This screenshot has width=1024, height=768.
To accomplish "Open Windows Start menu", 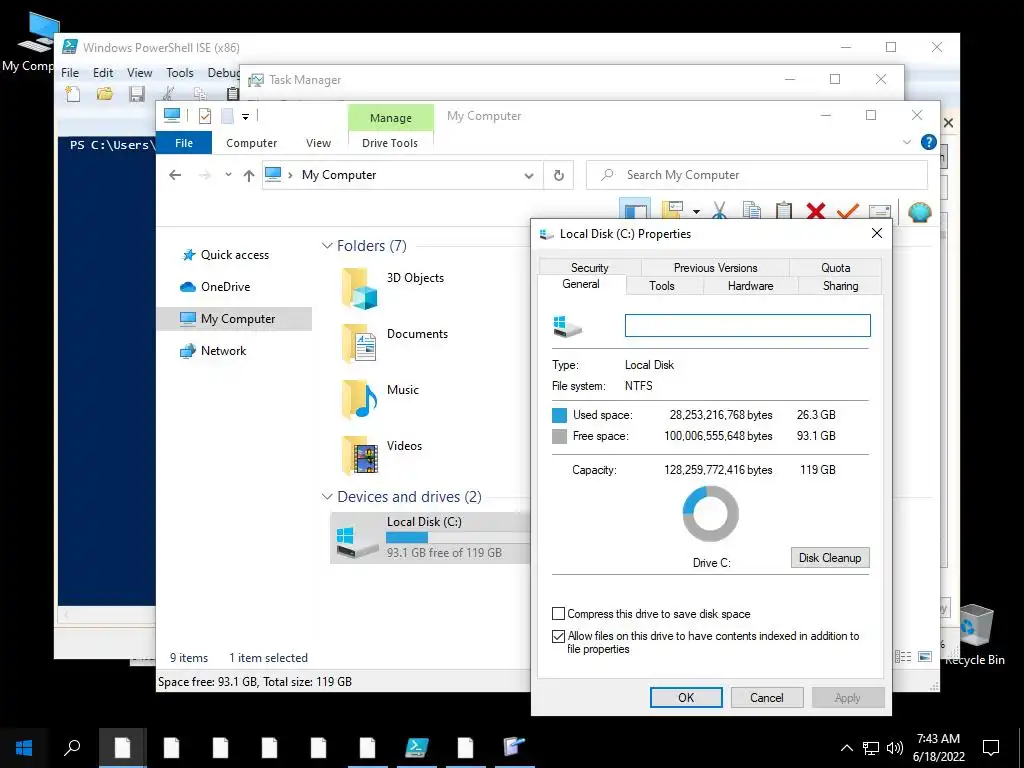I will coord(24,747).
